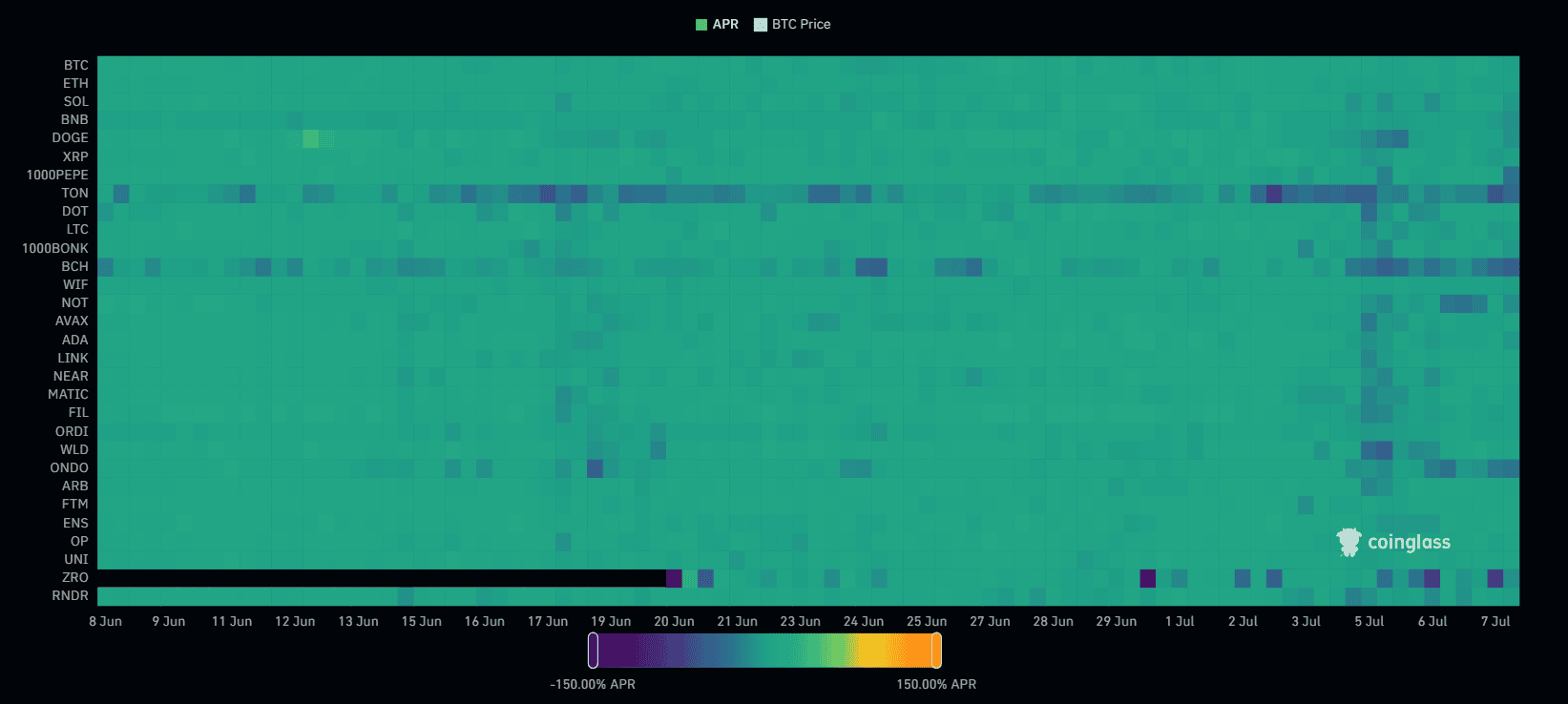The image size is (1568, 704).
Task: Click the 16 Jun date label
Action: tap(485, 621)
